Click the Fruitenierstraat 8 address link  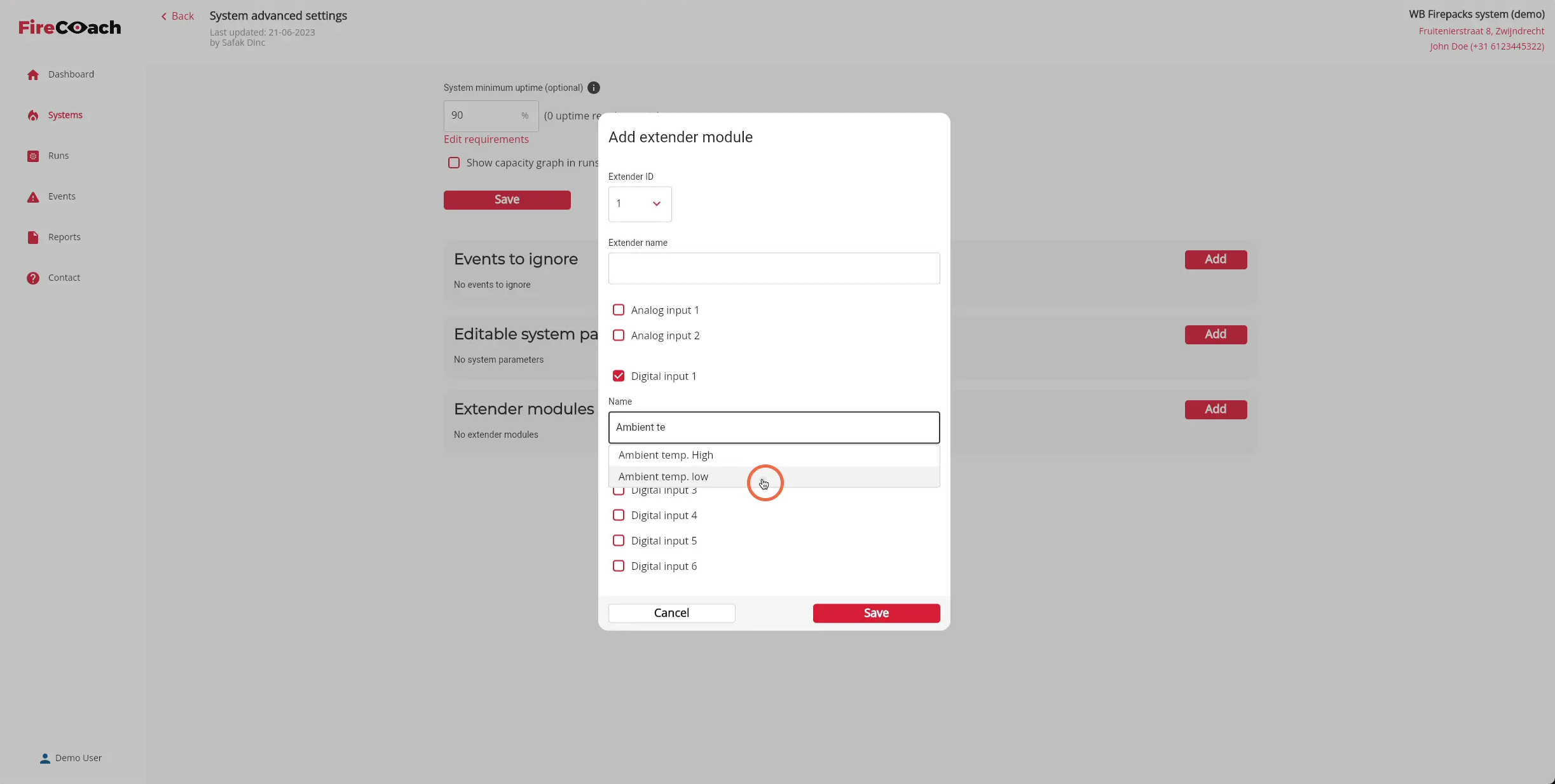[1481, 31]
